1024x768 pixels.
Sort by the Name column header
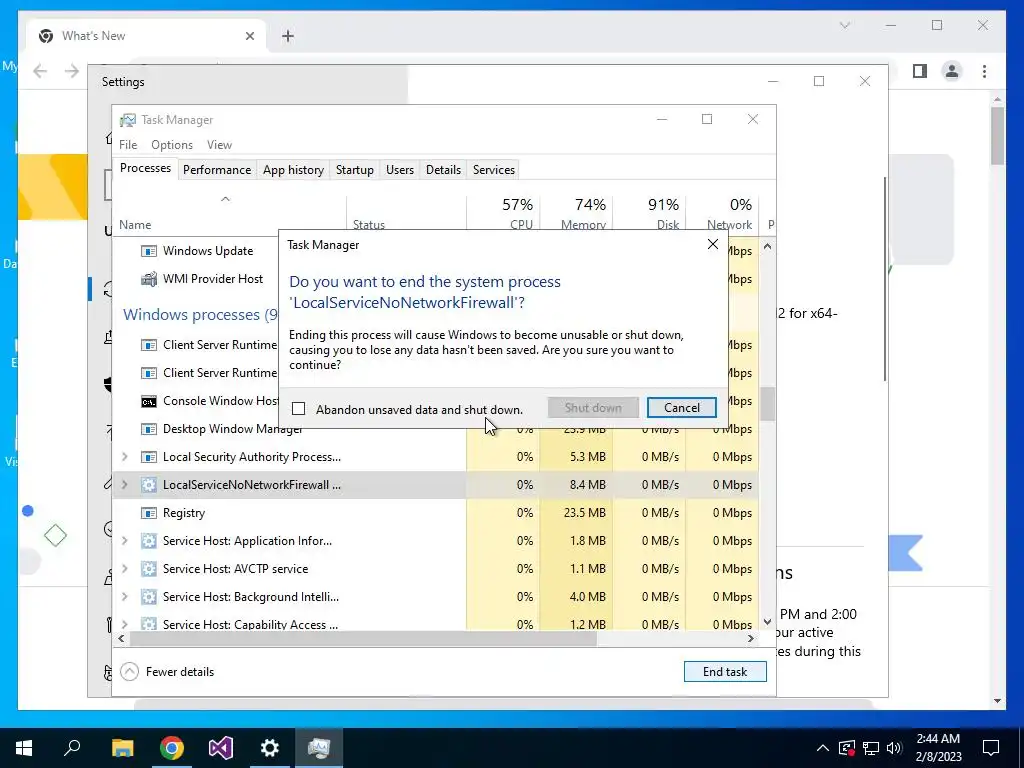click(x=230, y=214)
